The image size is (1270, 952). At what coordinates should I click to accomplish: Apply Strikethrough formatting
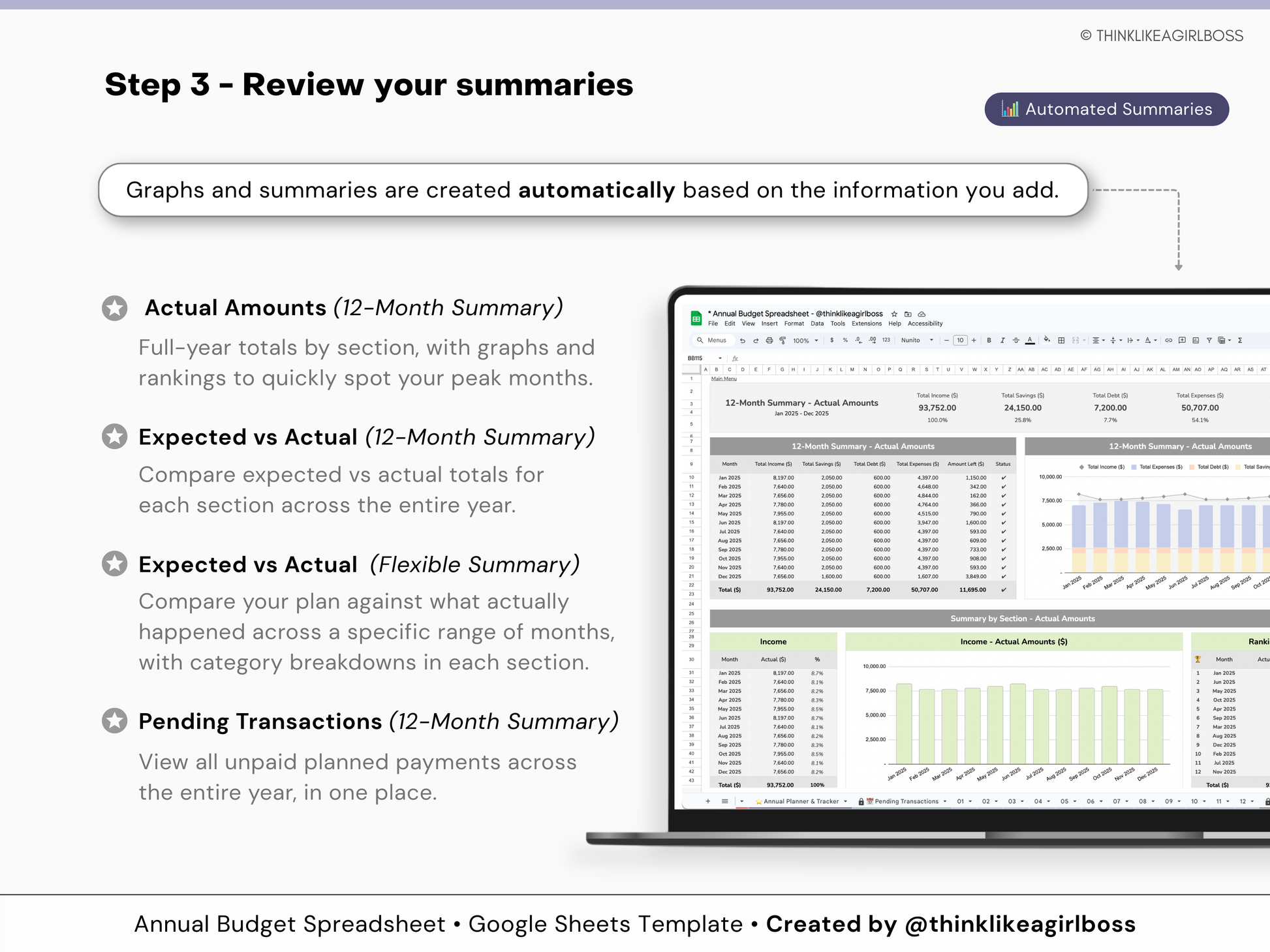[1015, 341]
